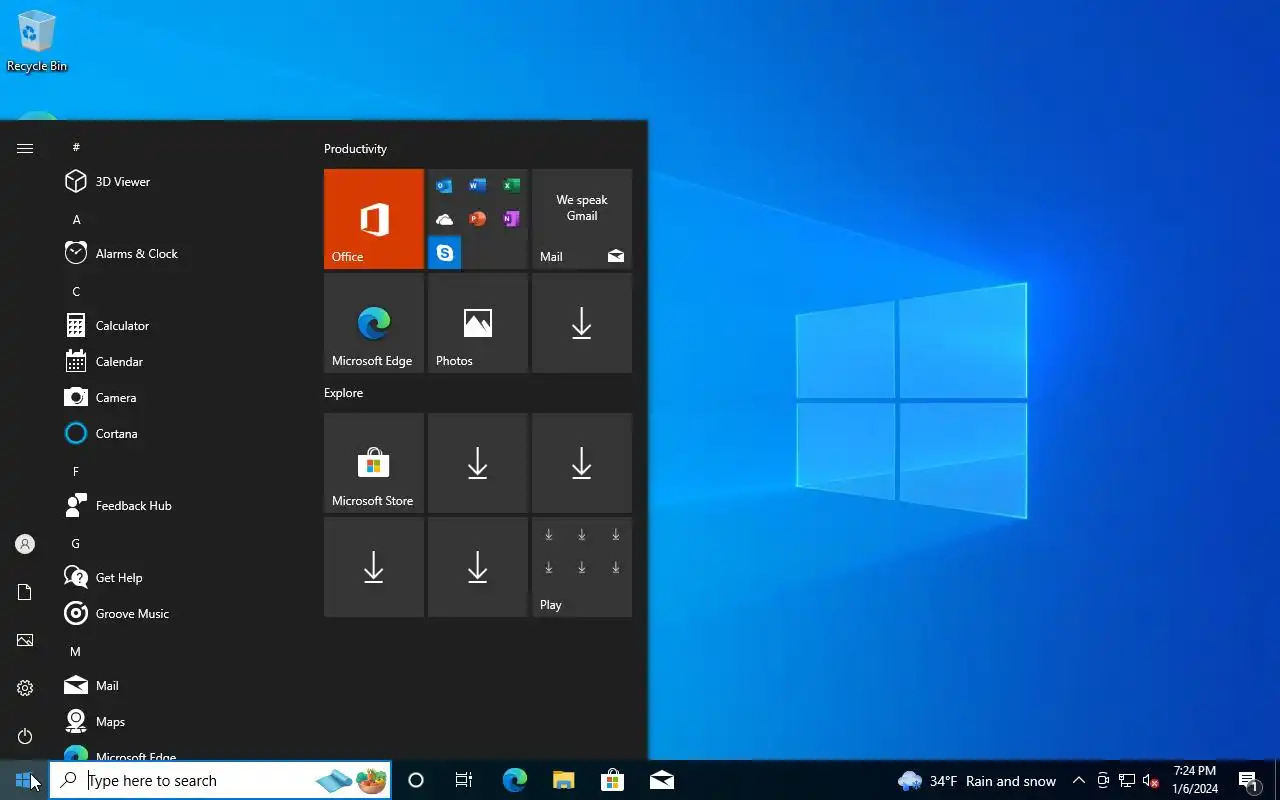Screen dimensions: 1280x800
Task: Show hidden tray icons chevron
Action: [1079, 781]
